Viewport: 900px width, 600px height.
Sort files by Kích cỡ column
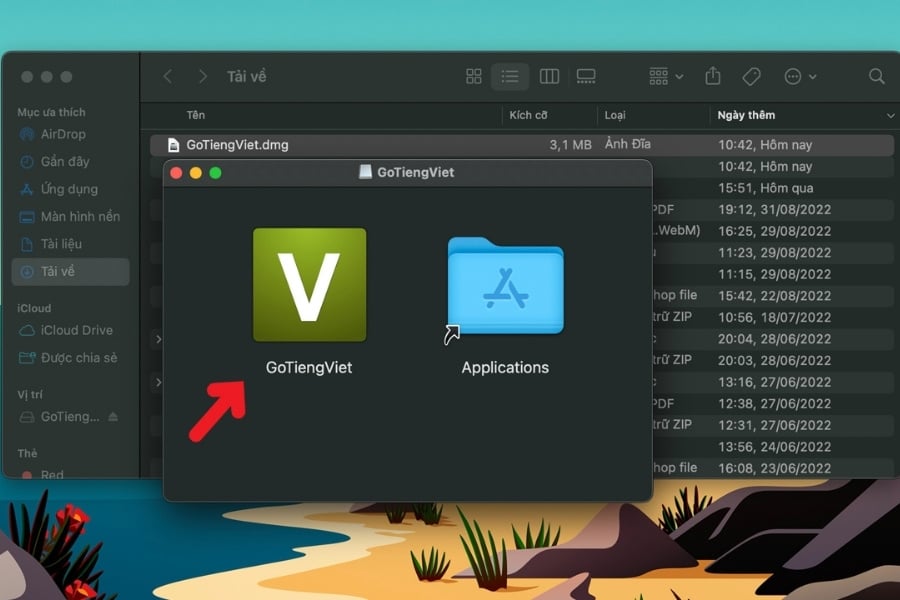point(528,116)
